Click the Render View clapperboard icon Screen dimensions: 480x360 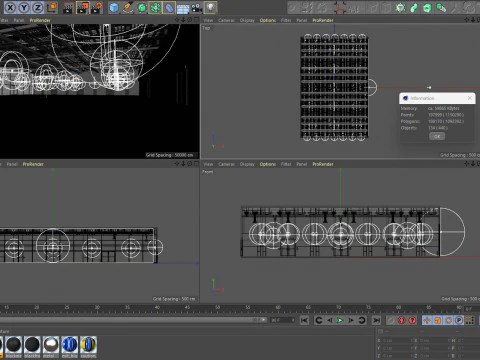coord(68,7)
